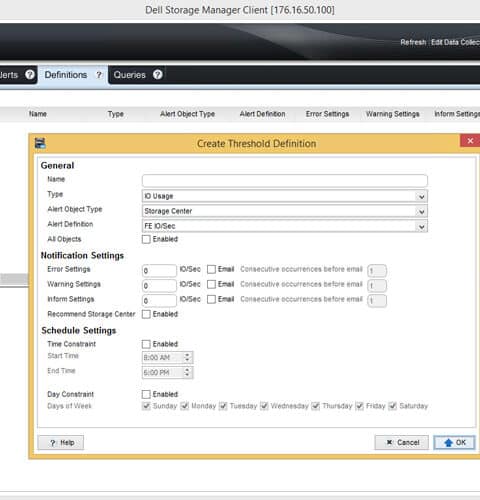Screen dimensions: 480x500
Task: Toggle the Monday checkbox
Action: coord(185,406)
